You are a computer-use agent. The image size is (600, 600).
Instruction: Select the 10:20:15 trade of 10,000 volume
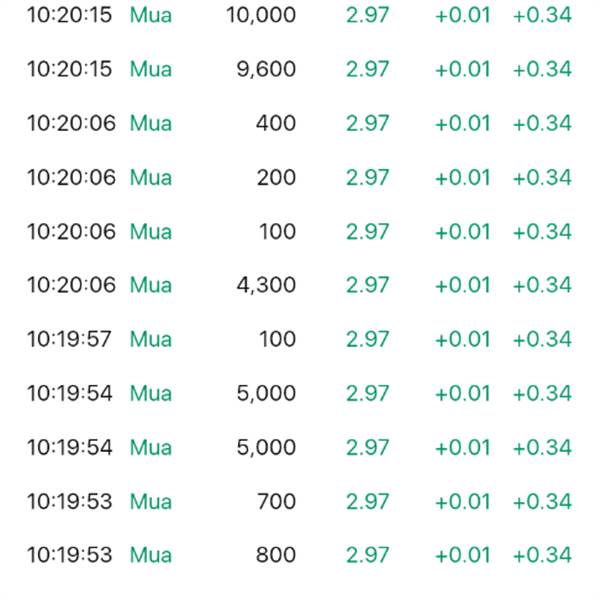[x=300, y=15]
